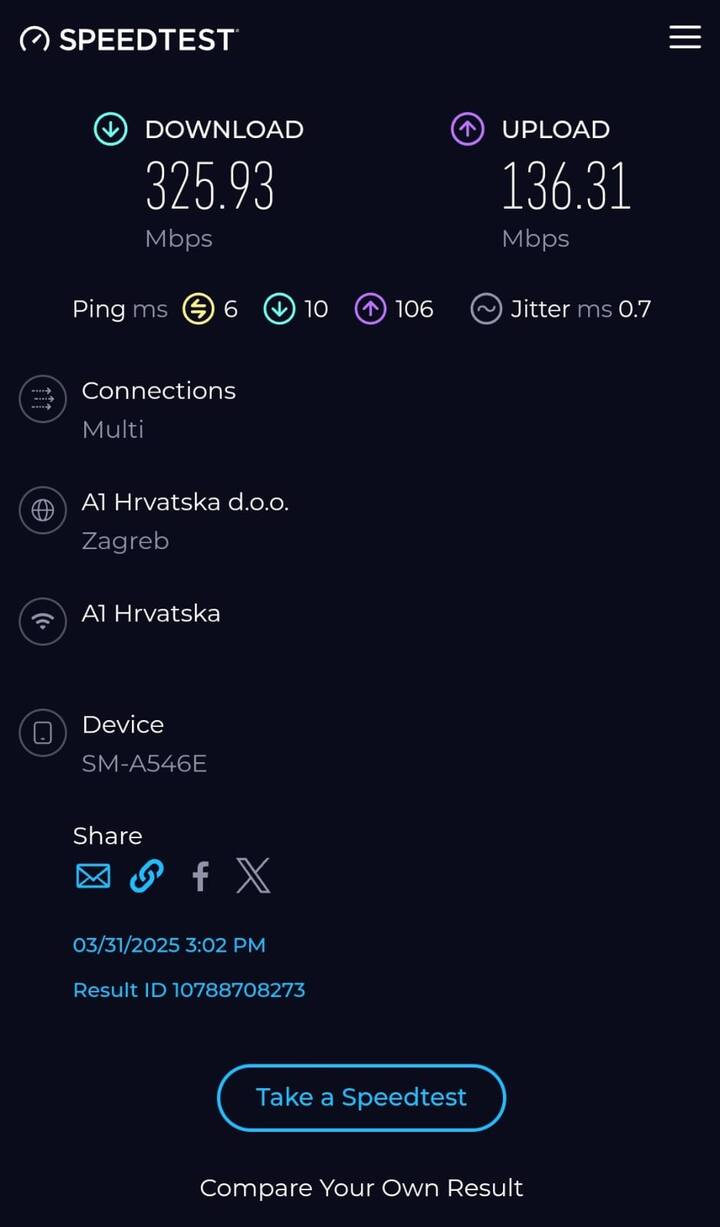This screenshot has width=720, height=1227.
Task: Click the globe server icon
Action: [43, 510]
